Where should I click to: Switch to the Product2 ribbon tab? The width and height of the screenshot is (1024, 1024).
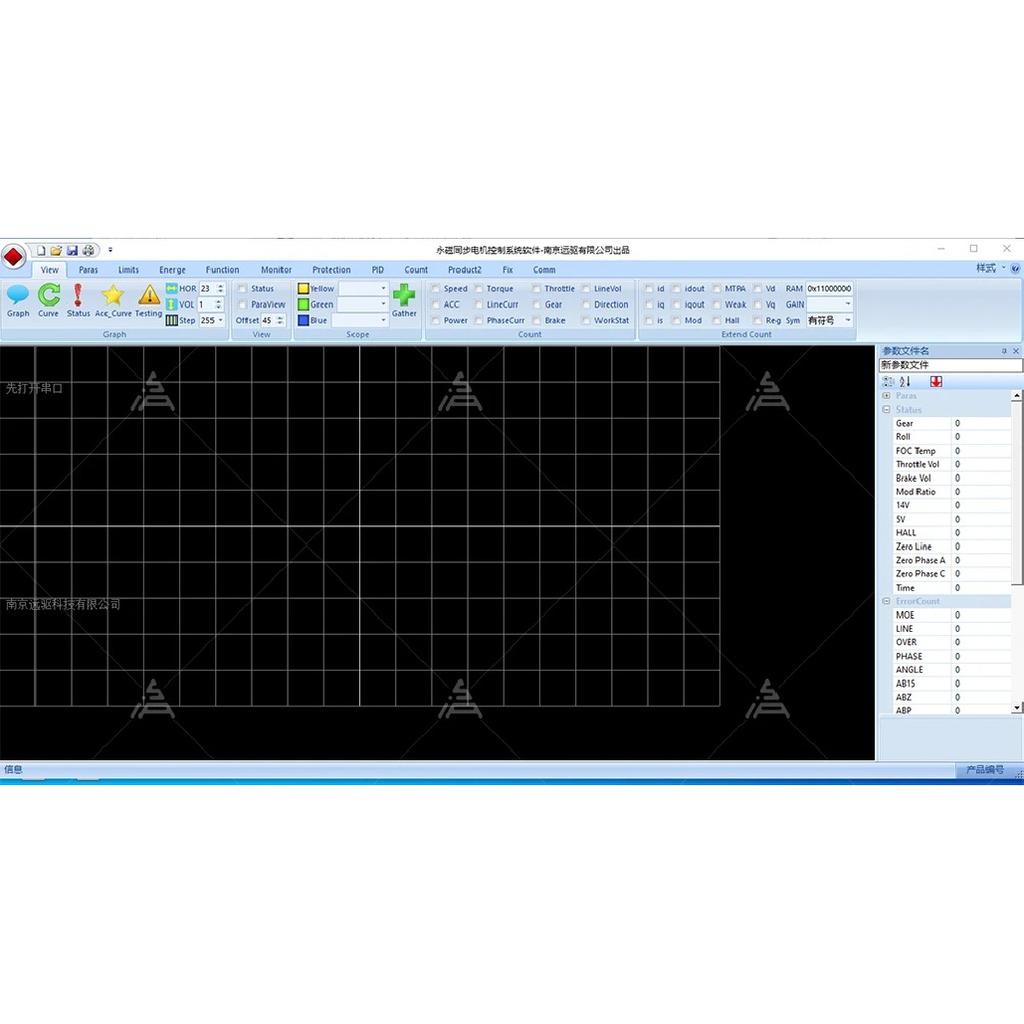pos(464,270)
